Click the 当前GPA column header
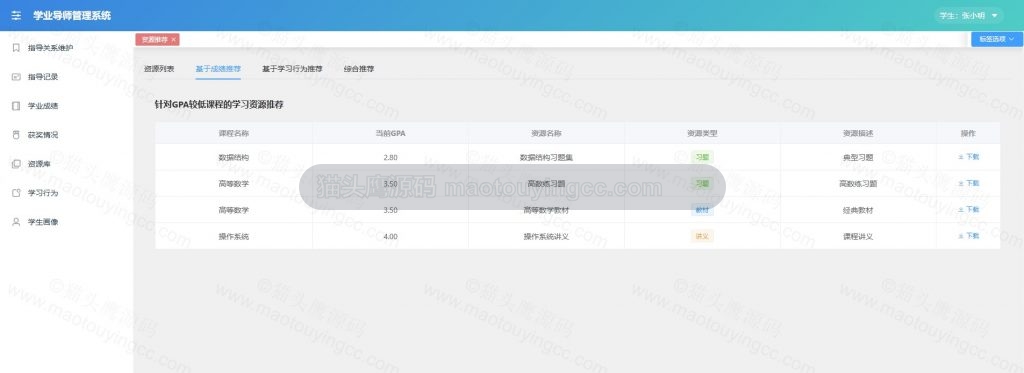The width and height of the screenshot is (1024, 373). pyautogui.click(x=391, y=133)
